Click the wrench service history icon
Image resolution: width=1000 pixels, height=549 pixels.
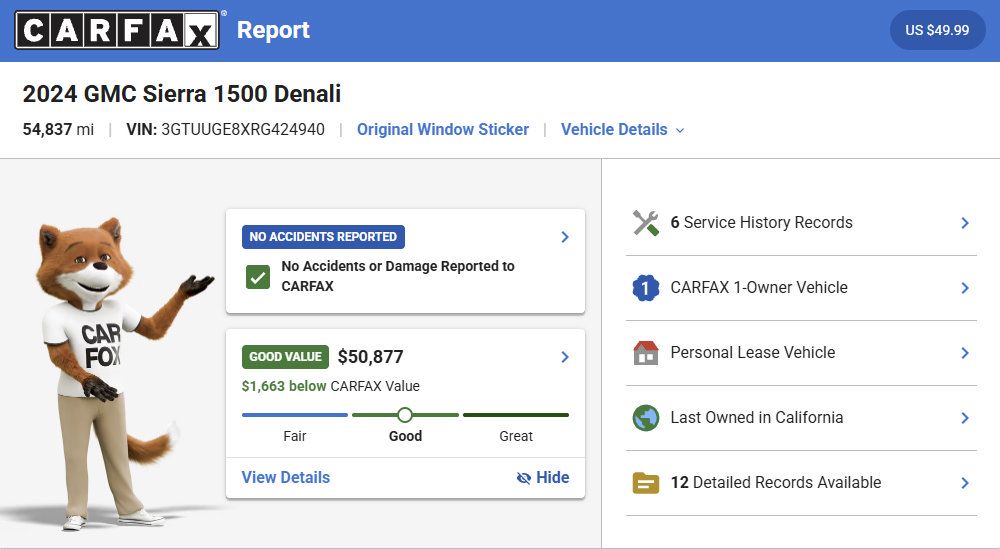click(645, 223)
